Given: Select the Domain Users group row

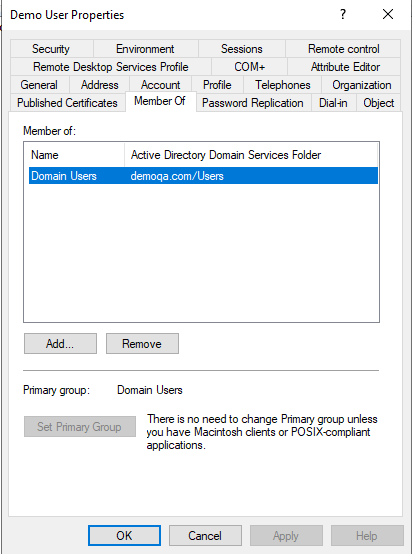Looking at the screenshot, I should 204,176.
